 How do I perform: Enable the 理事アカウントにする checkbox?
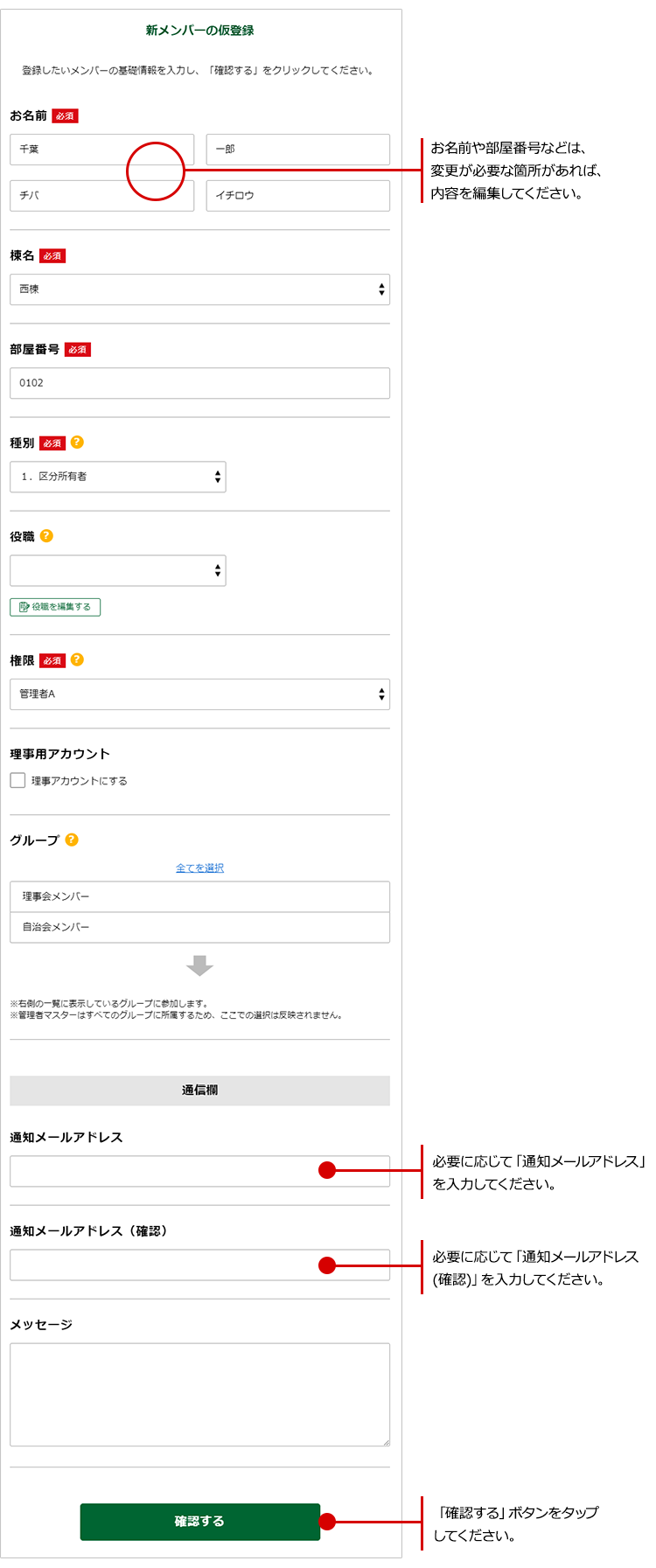[17, 780]
